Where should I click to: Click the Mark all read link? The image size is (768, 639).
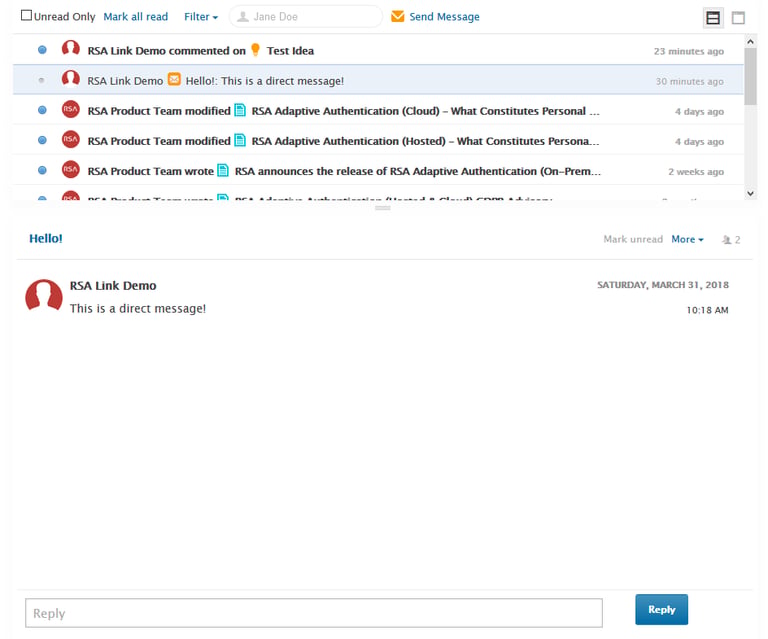136,17
